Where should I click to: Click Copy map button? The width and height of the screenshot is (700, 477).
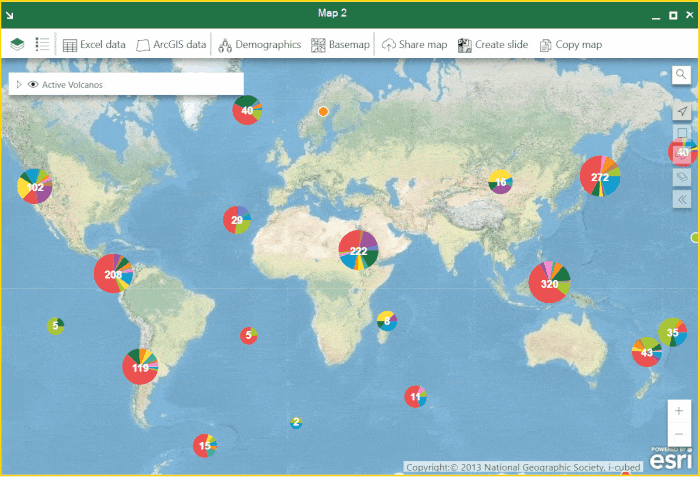click(x=571, y=45)
